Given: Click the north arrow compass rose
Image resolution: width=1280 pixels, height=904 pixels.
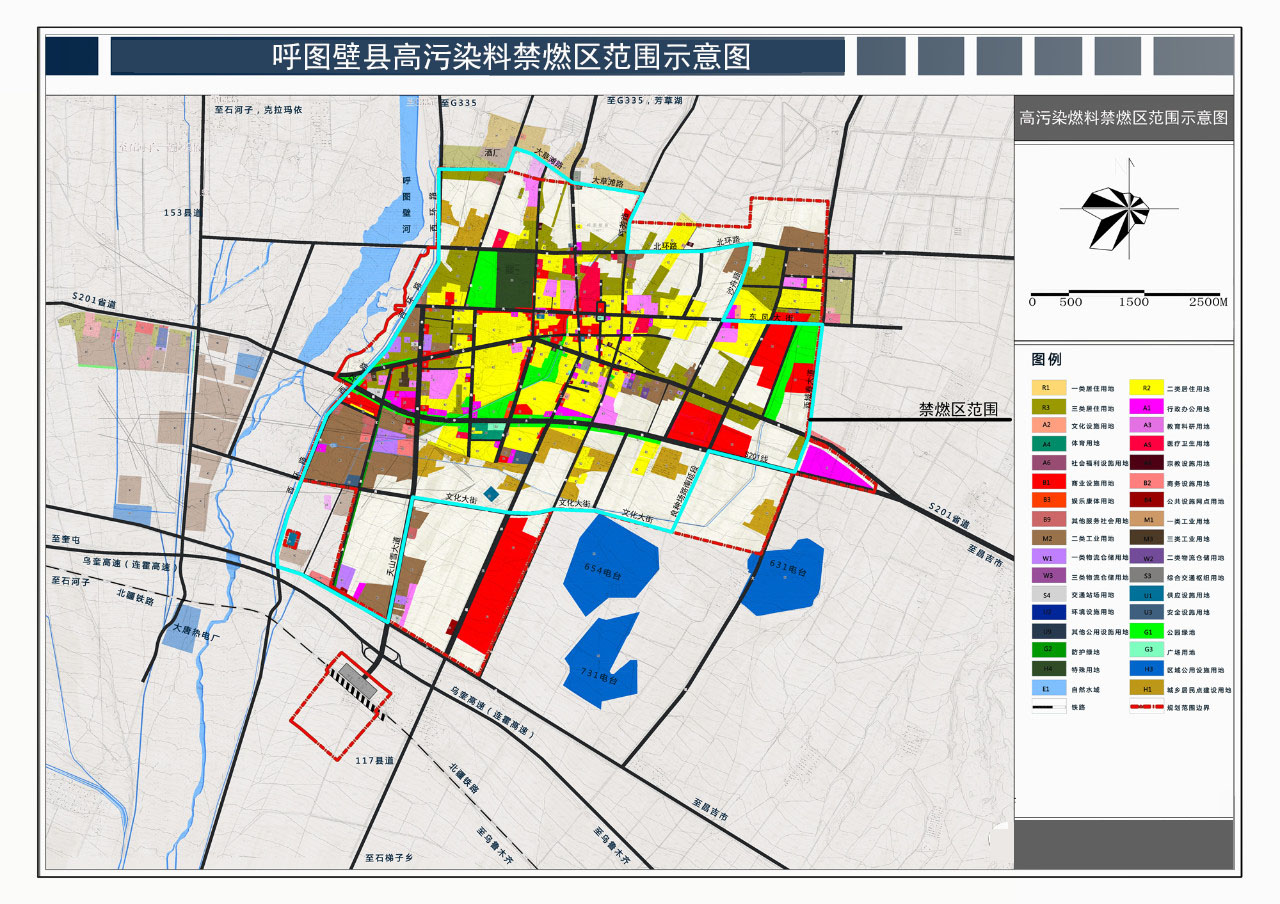Looking at the screenshot, I should 1120,207.
